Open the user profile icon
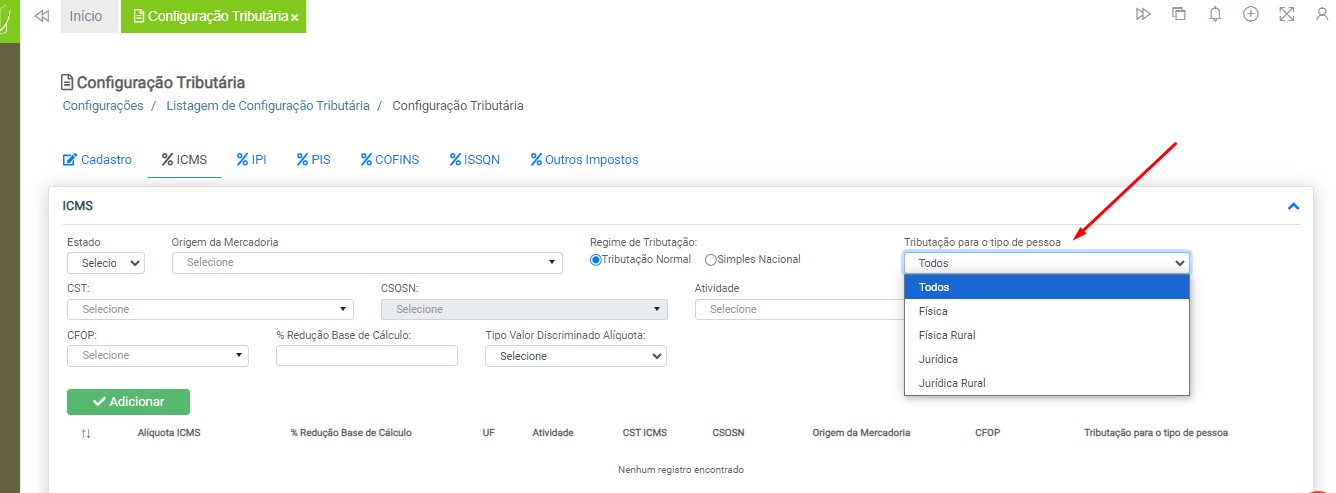Image resolution: width=1336 pixels, height=493 pixels. [1322, 14]
